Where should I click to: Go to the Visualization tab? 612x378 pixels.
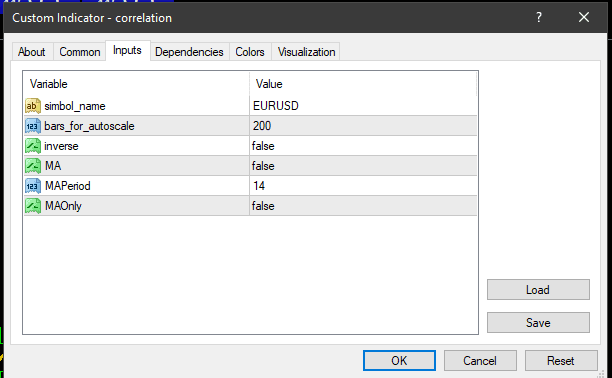306,52
